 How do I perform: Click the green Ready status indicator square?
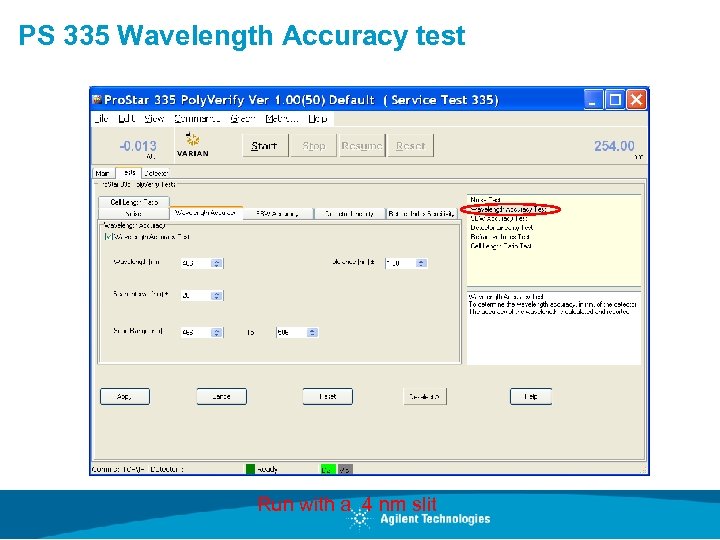(x=250, y=469)
